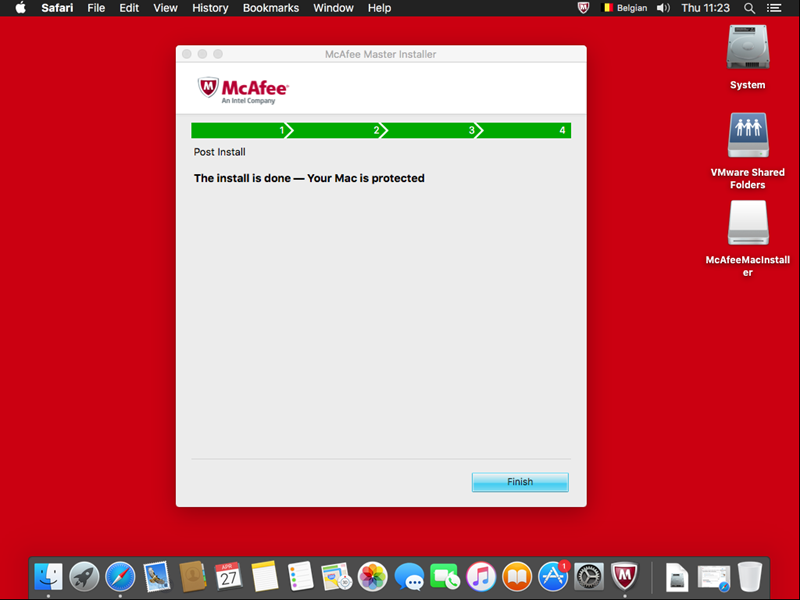
Task: Open the View menu
Action: point(165,8)
